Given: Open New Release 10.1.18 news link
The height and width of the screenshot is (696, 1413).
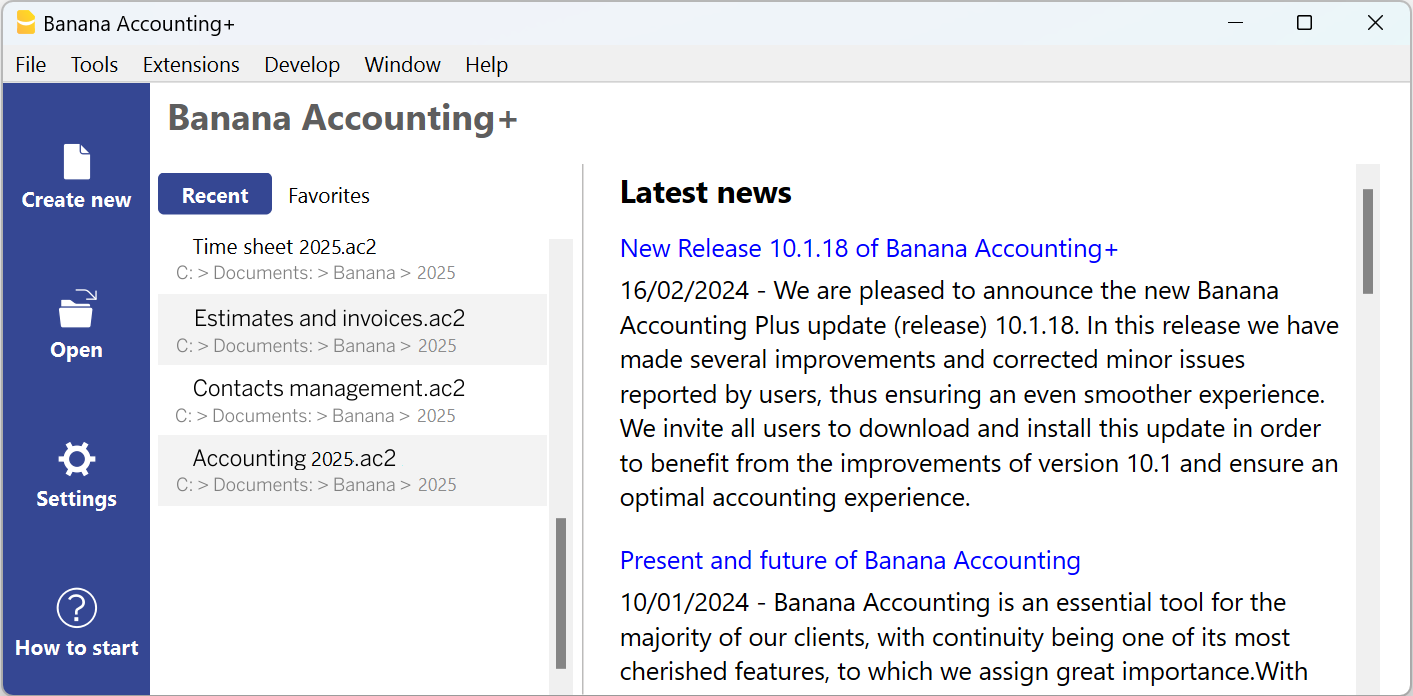Looking at the screenshot, I should pos(868,248).
